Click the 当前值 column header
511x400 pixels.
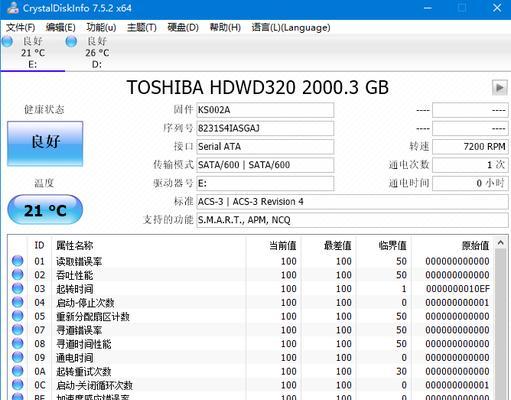pyautogui.click(x=273, y=246)
